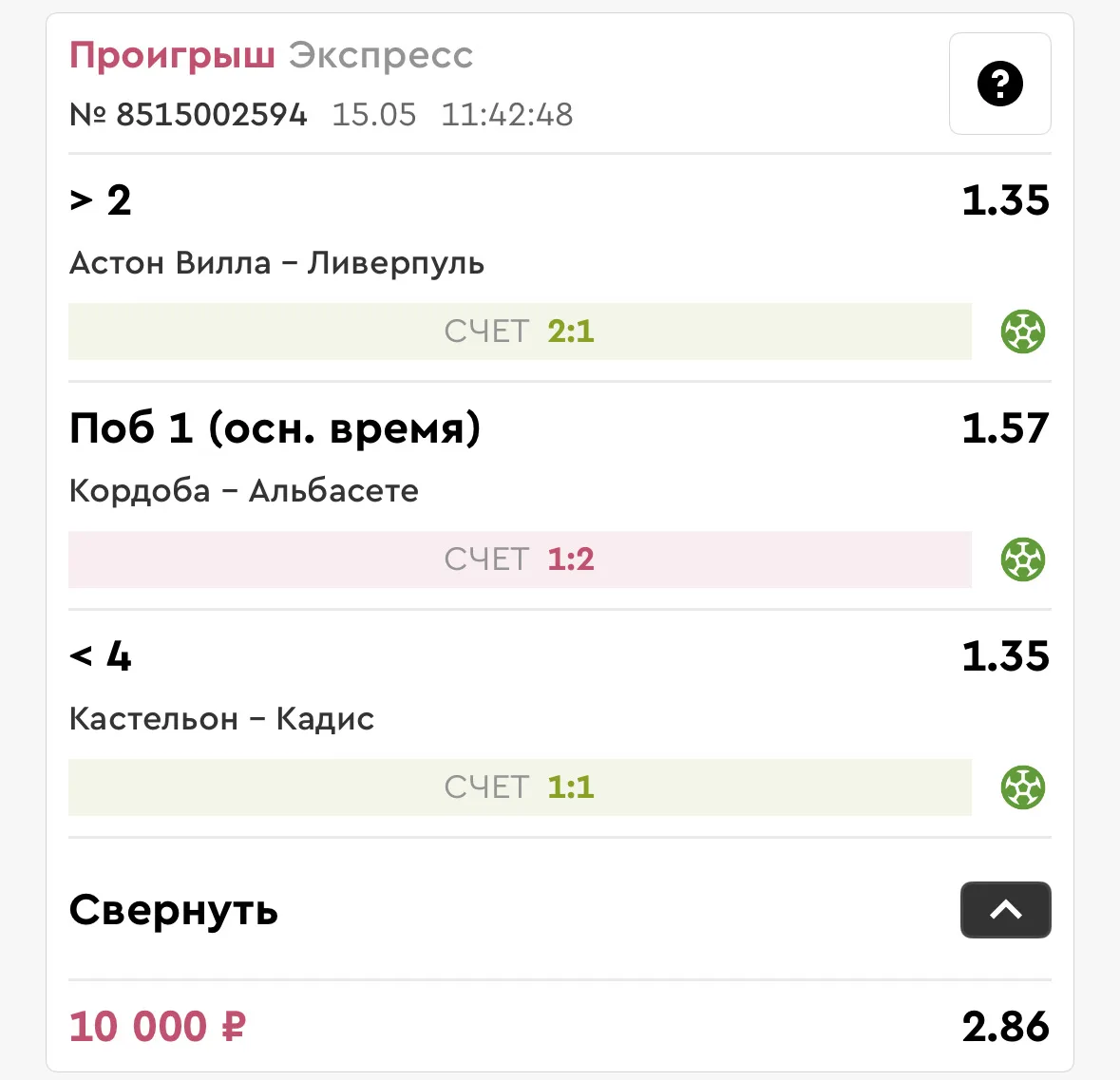Click the Свернуть label

point(174,910)
